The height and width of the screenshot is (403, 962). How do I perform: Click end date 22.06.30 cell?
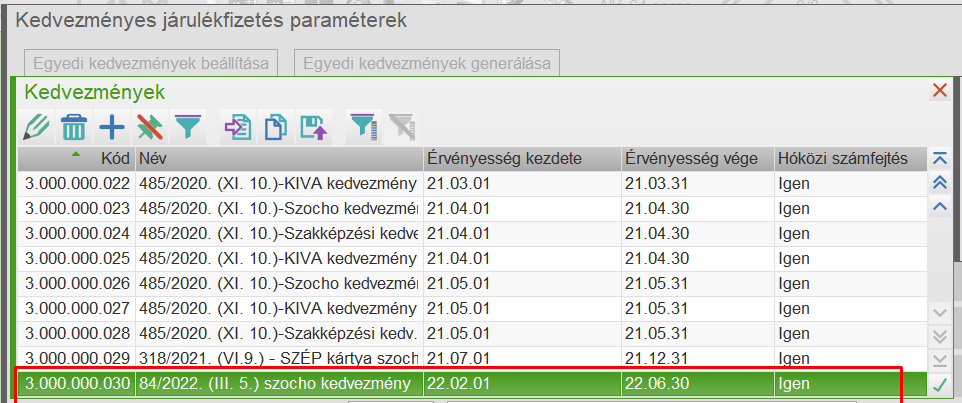coord(698,384)
